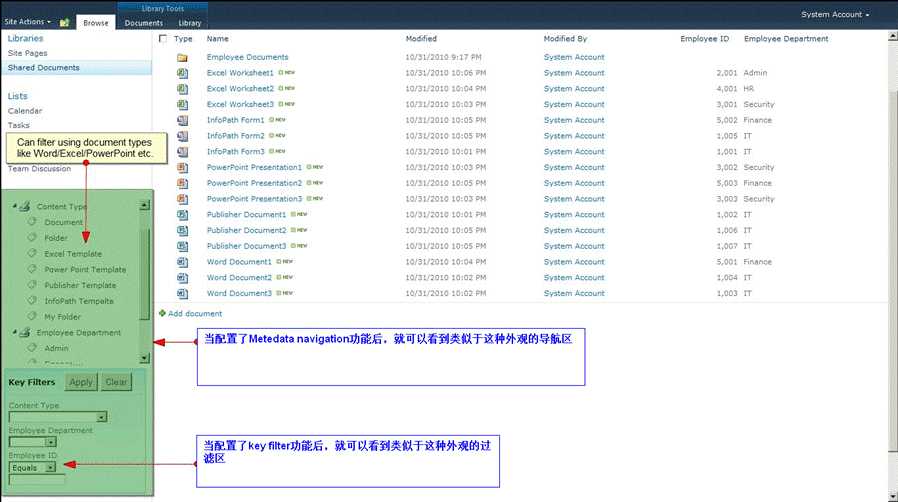
Task: Click the tag icon beside Excel Template
Action: tap(32, 253)
